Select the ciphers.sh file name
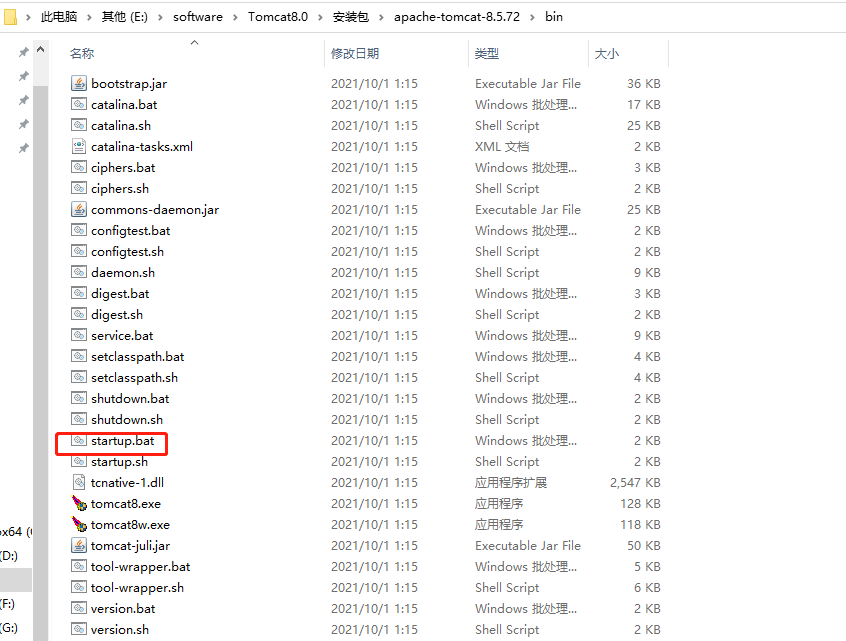Image resolution: width=846 pixels, height=641 pixels. click(x=120, y=189)
